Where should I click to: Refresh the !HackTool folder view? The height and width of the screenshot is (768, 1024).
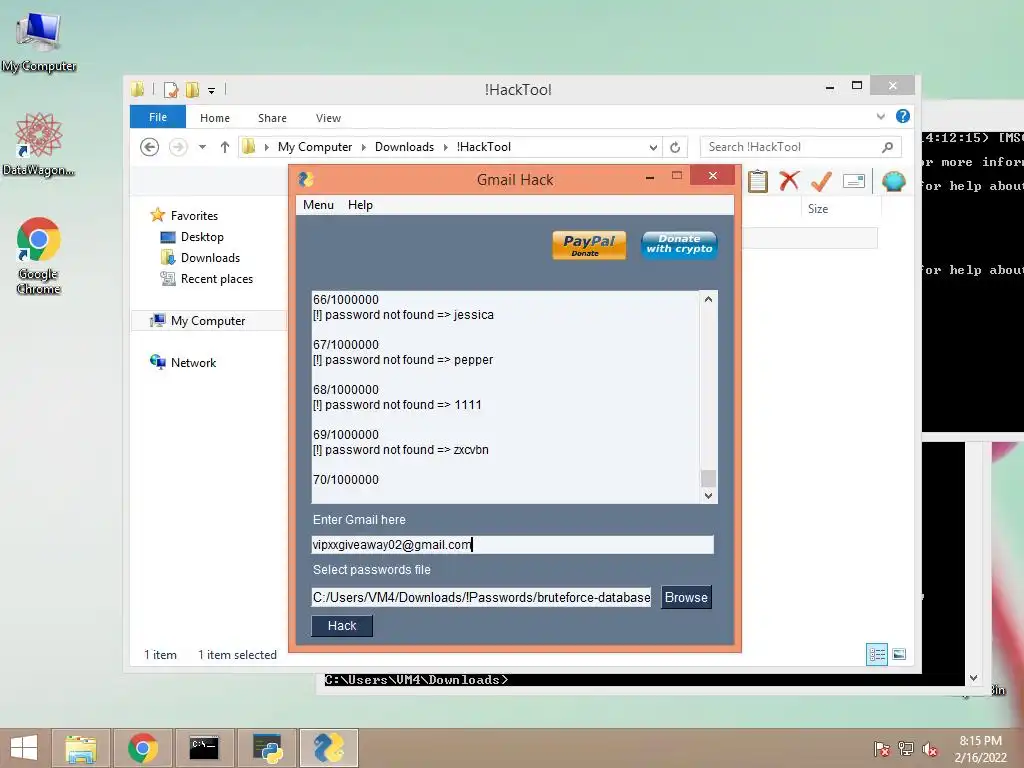(675, 148)
